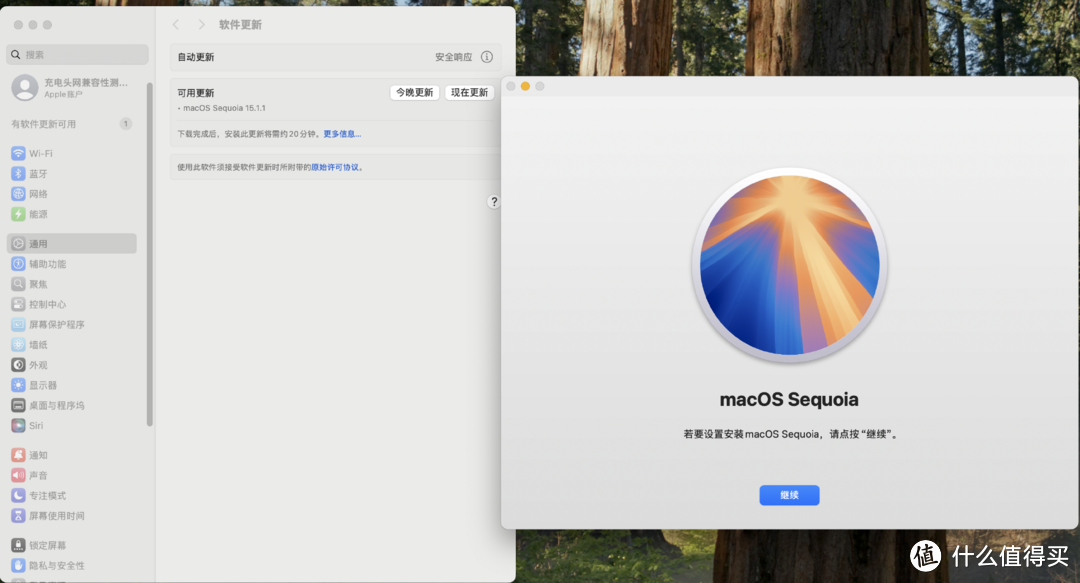Open the Siri icon in sidebar
The width and height of the screenshot is (1080, 583).
point(19,425)
